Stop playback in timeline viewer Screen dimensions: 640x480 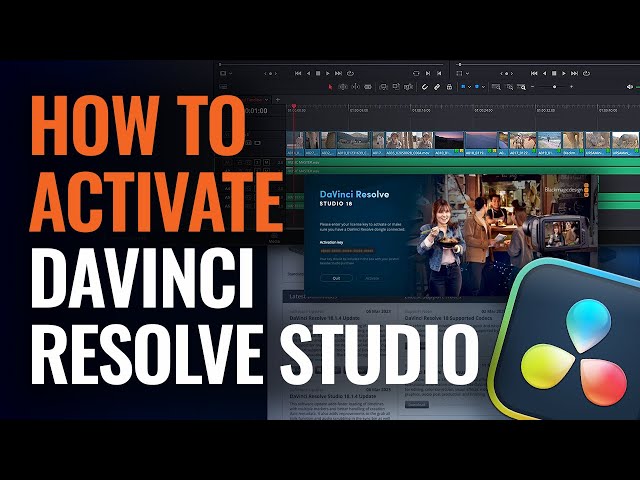coord(554,73)
